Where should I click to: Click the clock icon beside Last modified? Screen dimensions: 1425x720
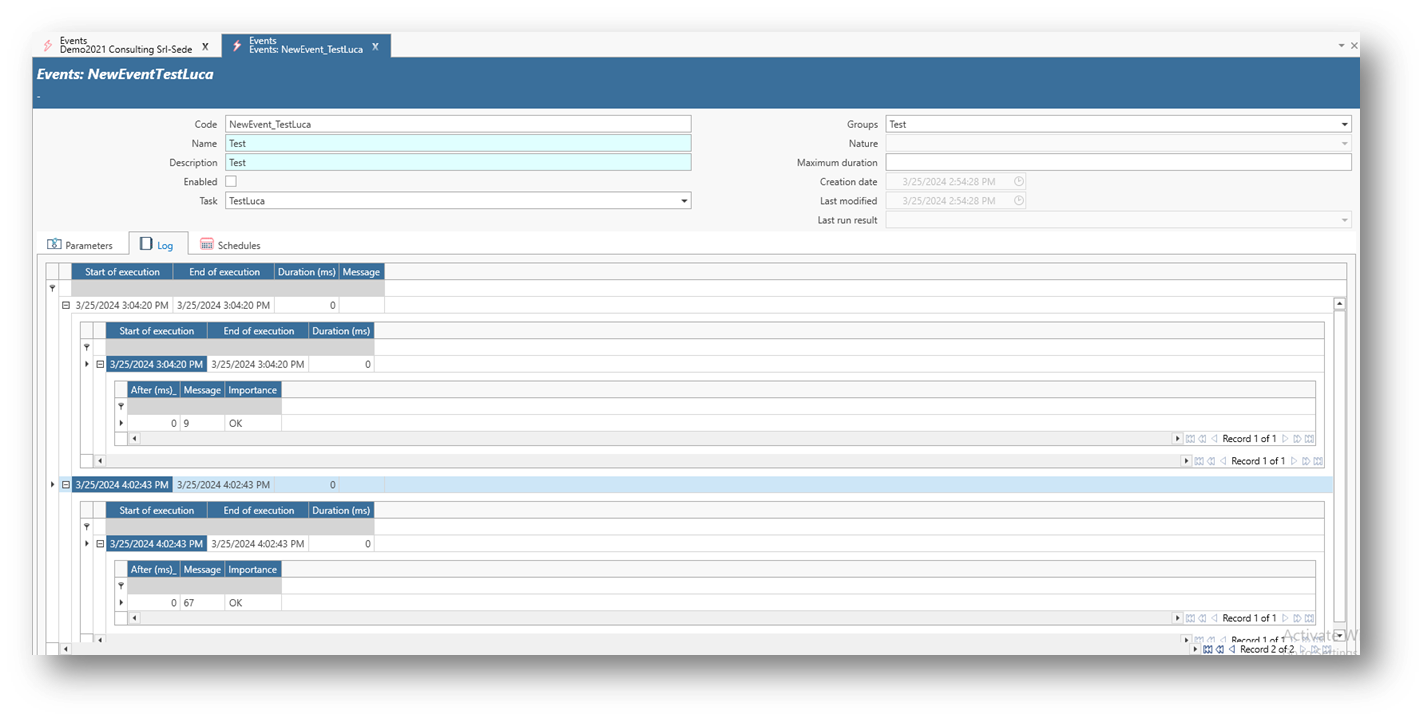pos(1019,201)
